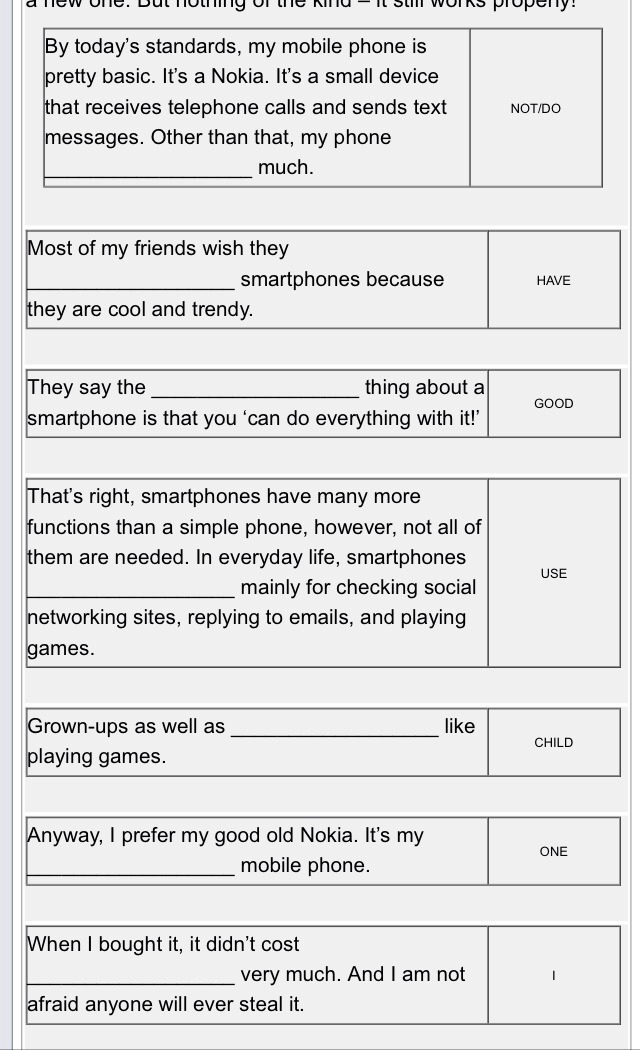Click the USE hint cell
The width and height of the screenshot is (640, 1050).
coord(554,573)
